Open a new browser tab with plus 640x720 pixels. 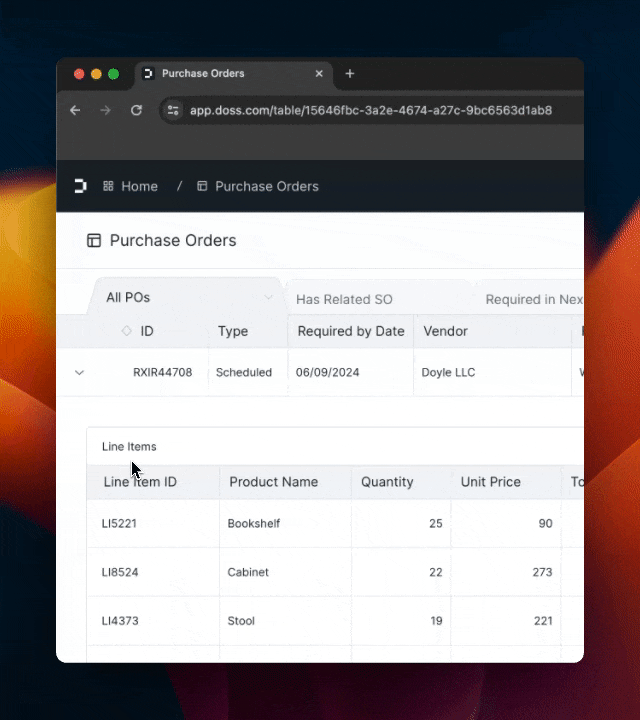click(350, 73)
